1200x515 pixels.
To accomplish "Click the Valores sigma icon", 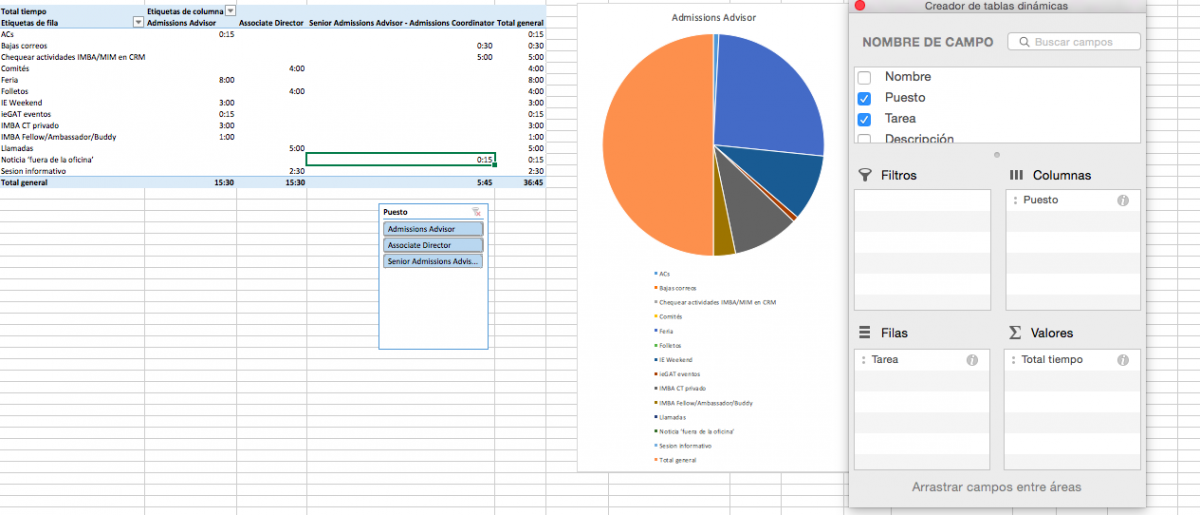I will click(x=1015, y=333).
